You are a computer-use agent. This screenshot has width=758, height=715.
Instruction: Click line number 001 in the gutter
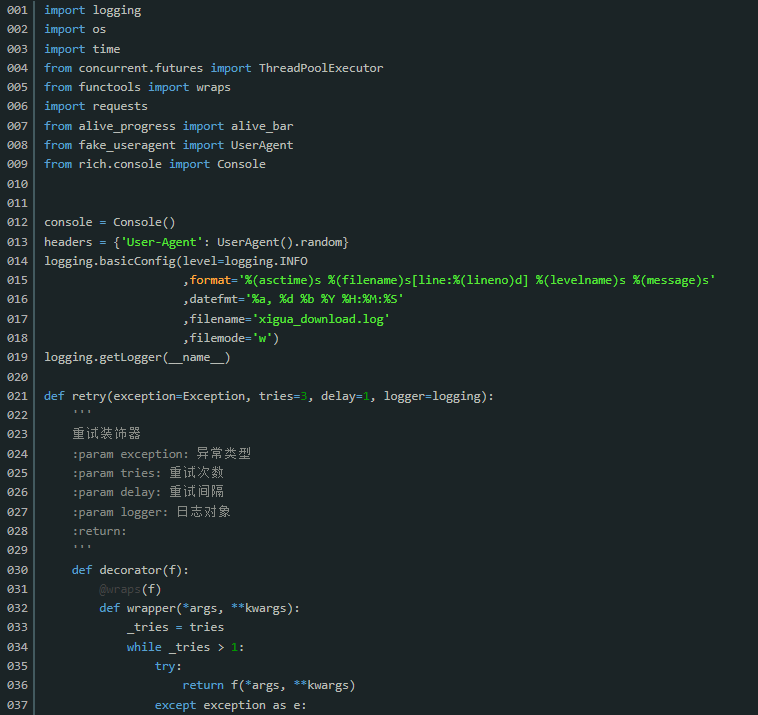(17, 10)
